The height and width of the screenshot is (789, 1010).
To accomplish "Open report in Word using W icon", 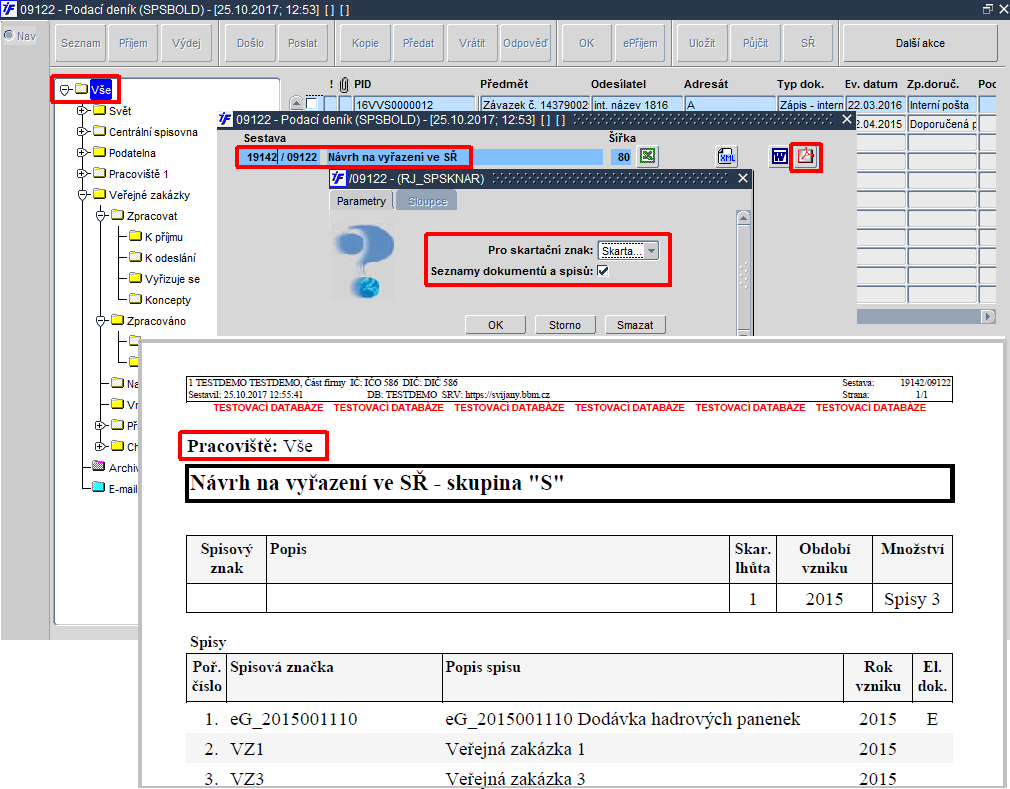I will [x=779, y=156].
